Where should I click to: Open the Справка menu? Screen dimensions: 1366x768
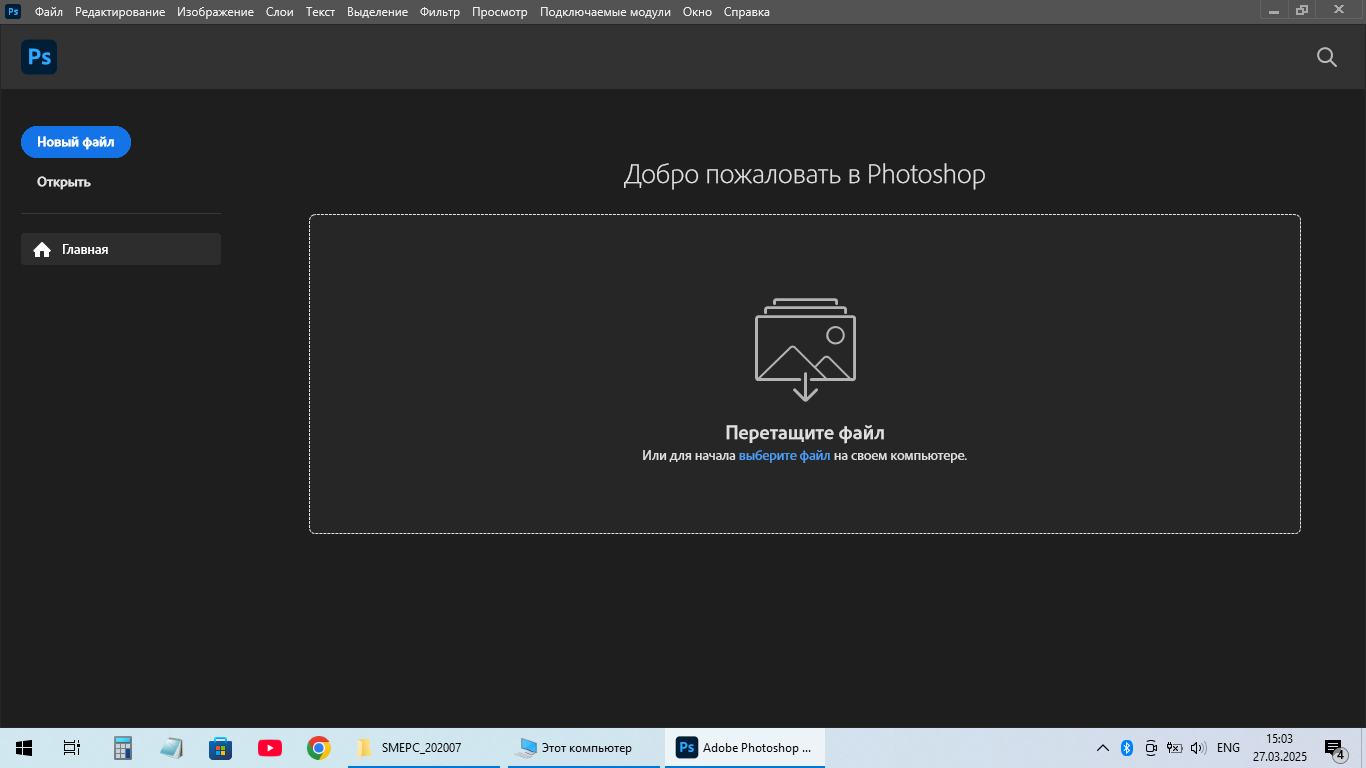pyautogui.click(x=746, y=12)
